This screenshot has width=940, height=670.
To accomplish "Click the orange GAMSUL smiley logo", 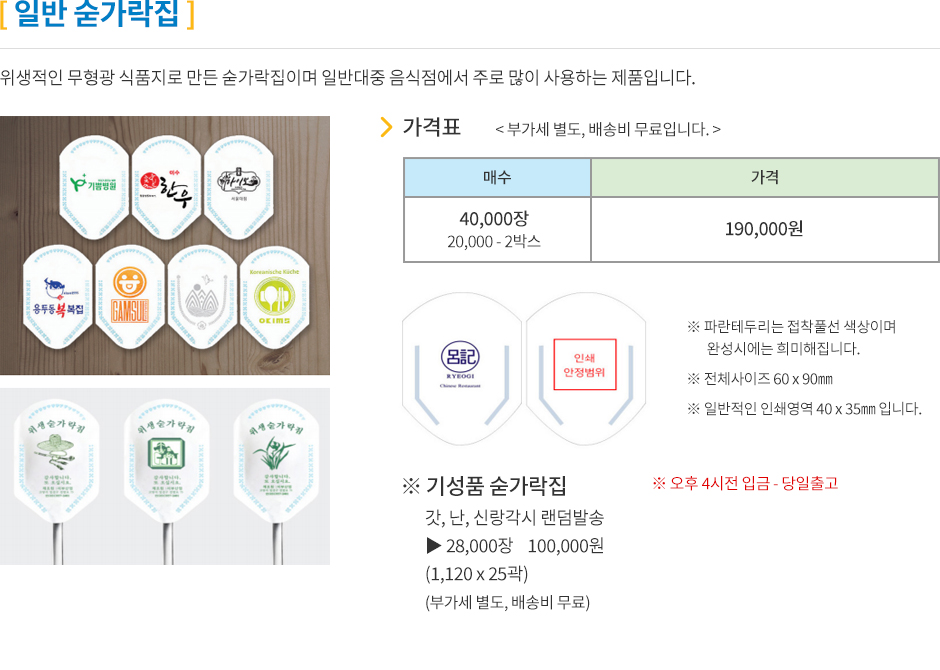I will coord(129,295).
